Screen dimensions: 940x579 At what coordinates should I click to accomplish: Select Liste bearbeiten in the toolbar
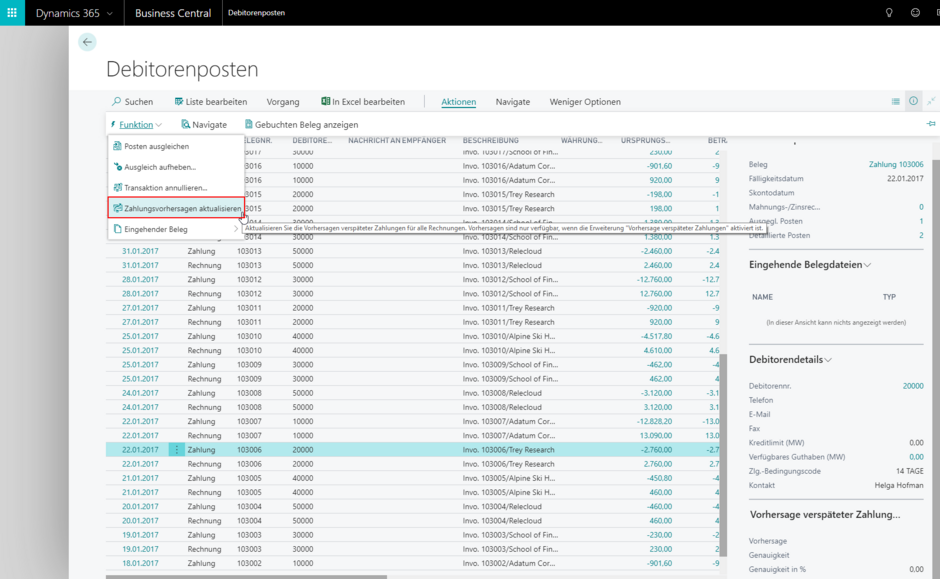(210, 102)
